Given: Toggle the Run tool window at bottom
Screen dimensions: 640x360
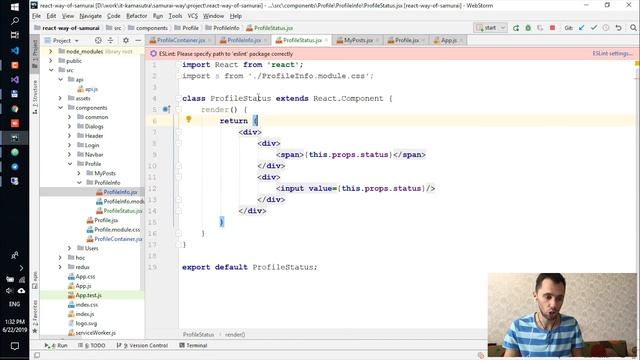Looking at the screenshot, I should tap(56, 345).
